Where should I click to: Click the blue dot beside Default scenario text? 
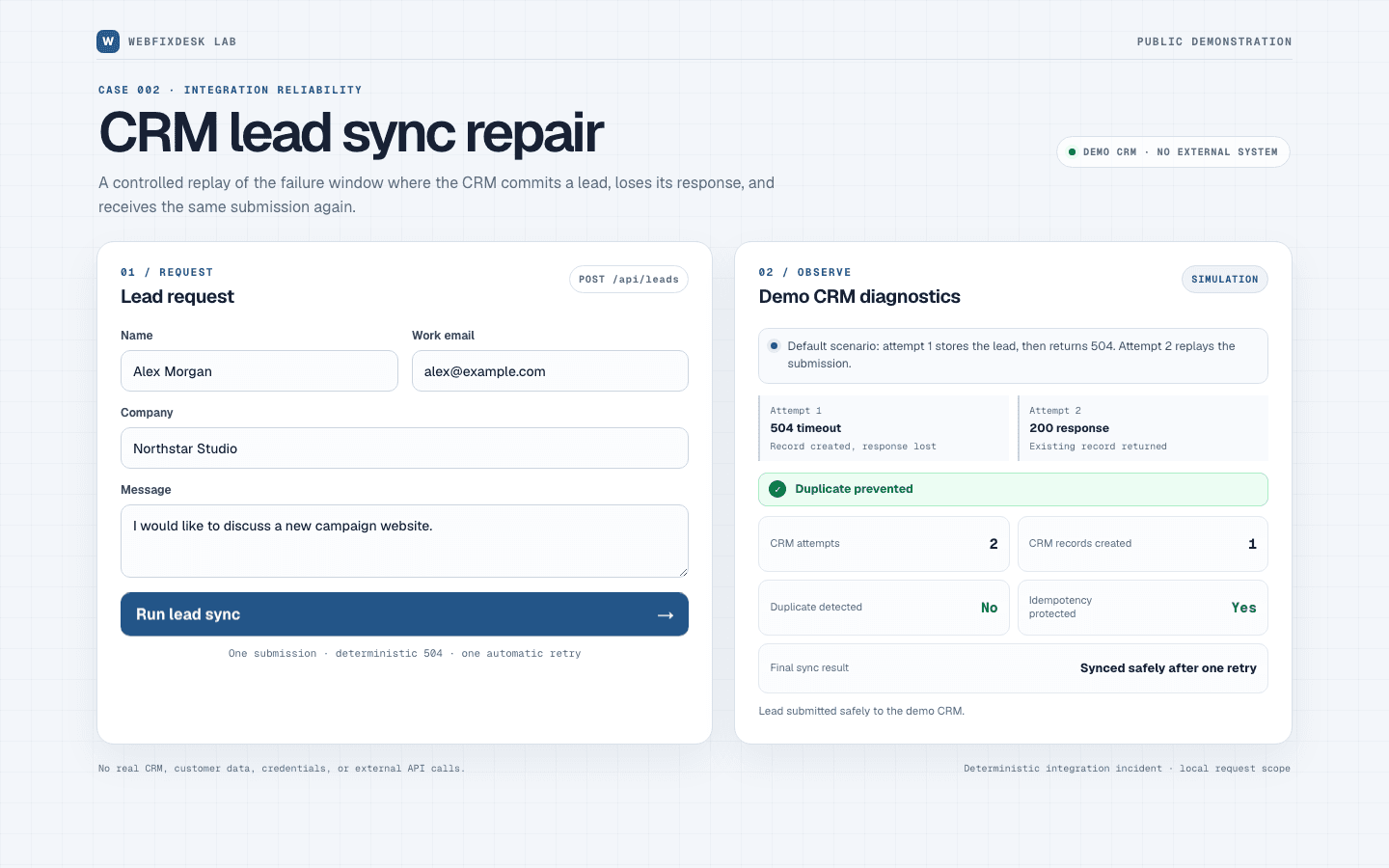click(x=774, y=346)
